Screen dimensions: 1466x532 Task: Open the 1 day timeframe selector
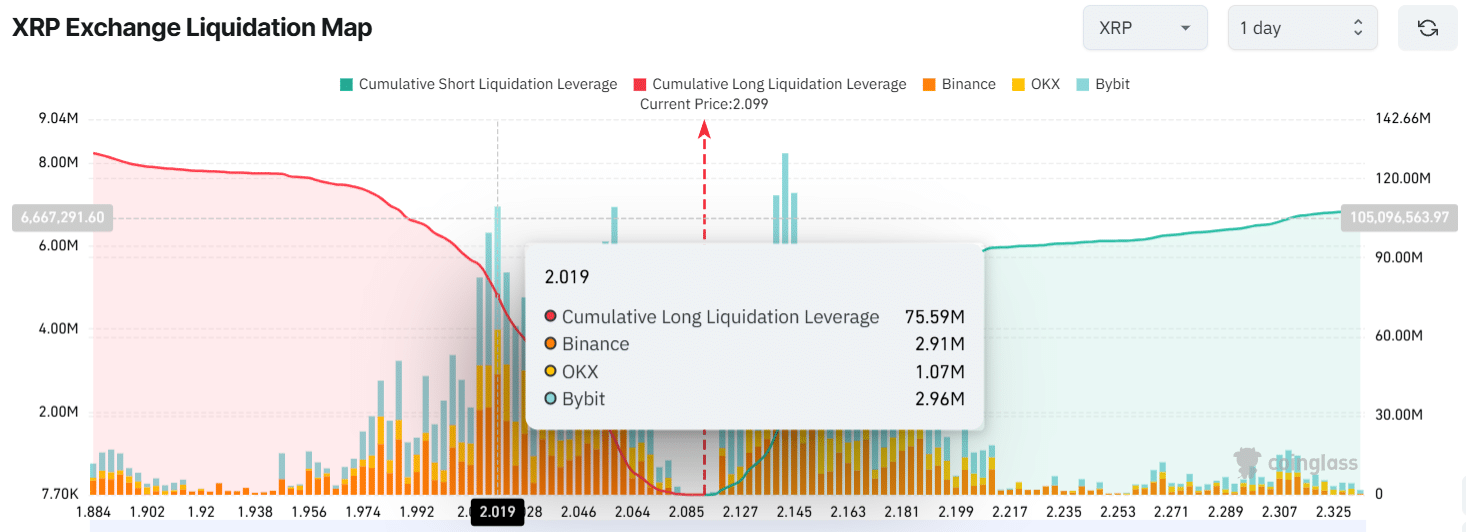pos(1302,28)
